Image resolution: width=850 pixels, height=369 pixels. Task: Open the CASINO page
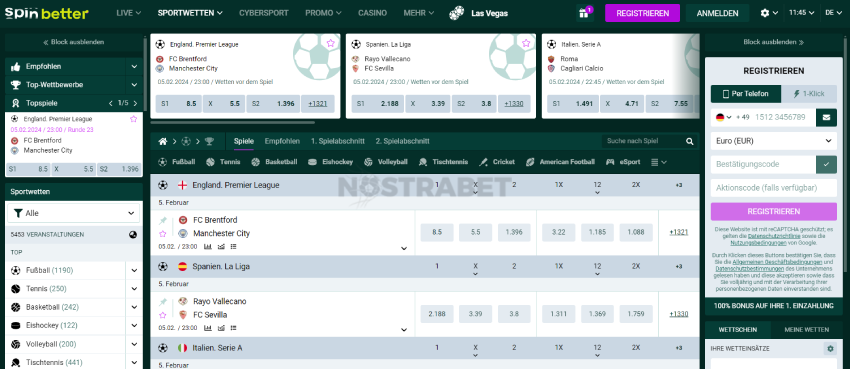point(372,13)
